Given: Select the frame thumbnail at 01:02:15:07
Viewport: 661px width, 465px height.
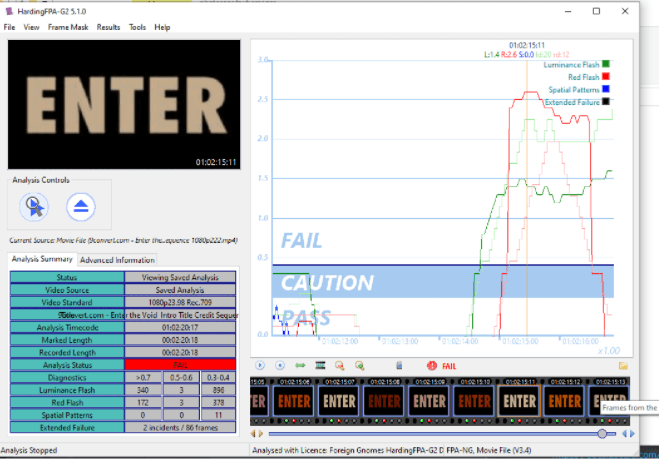Looking at the screenshot, I should pos(339,401).
